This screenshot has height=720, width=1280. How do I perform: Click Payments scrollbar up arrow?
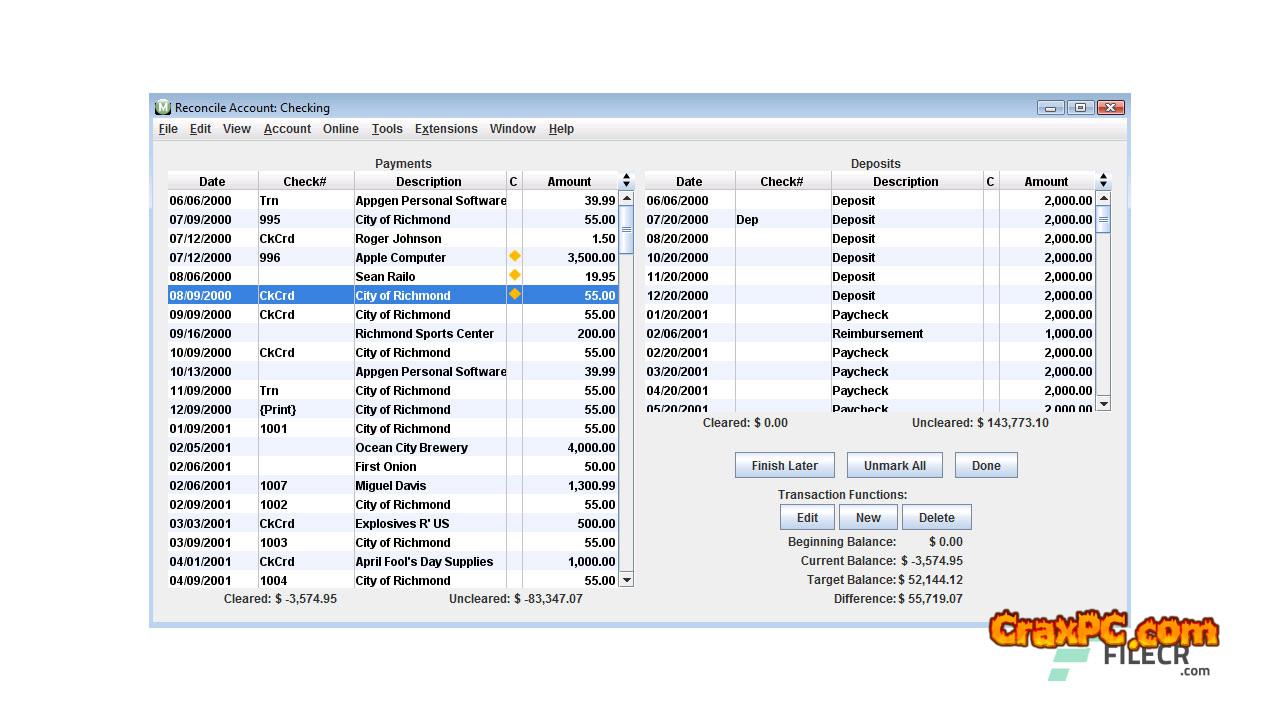627,199
